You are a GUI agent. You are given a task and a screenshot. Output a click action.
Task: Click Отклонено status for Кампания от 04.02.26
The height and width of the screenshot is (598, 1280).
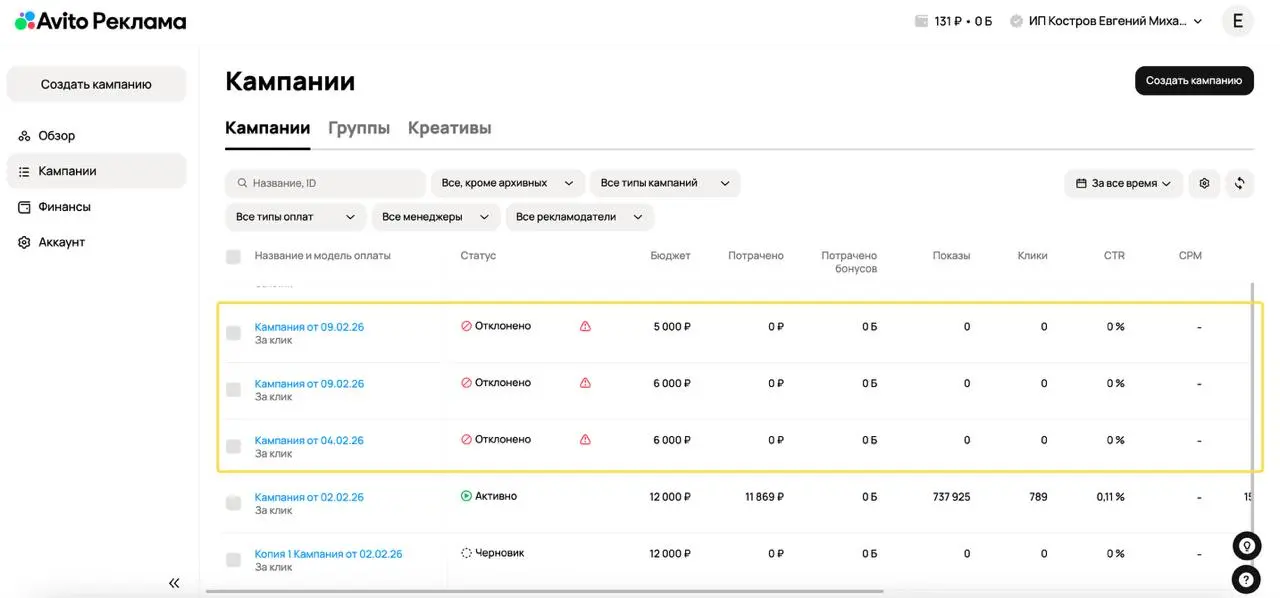click(496, 439)
